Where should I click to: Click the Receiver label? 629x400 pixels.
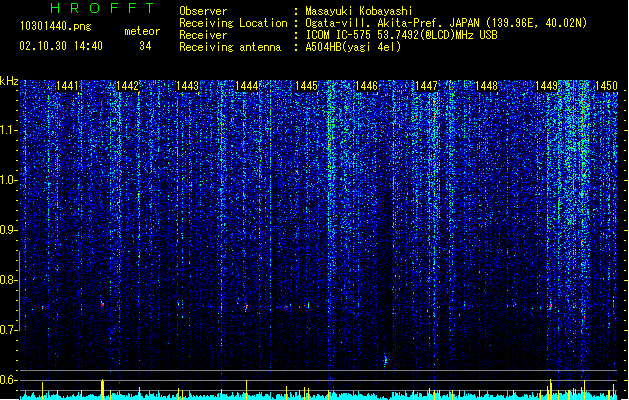pos(203,35)
